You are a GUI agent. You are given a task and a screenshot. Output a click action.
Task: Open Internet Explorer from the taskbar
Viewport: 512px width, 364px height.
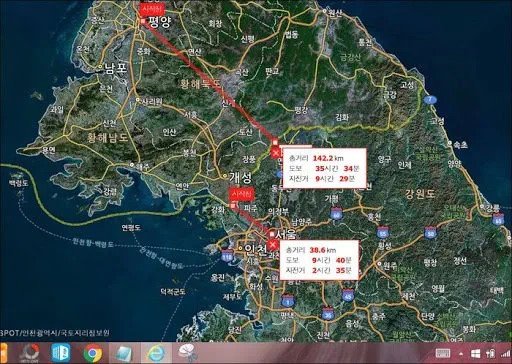tap(156, 353)
